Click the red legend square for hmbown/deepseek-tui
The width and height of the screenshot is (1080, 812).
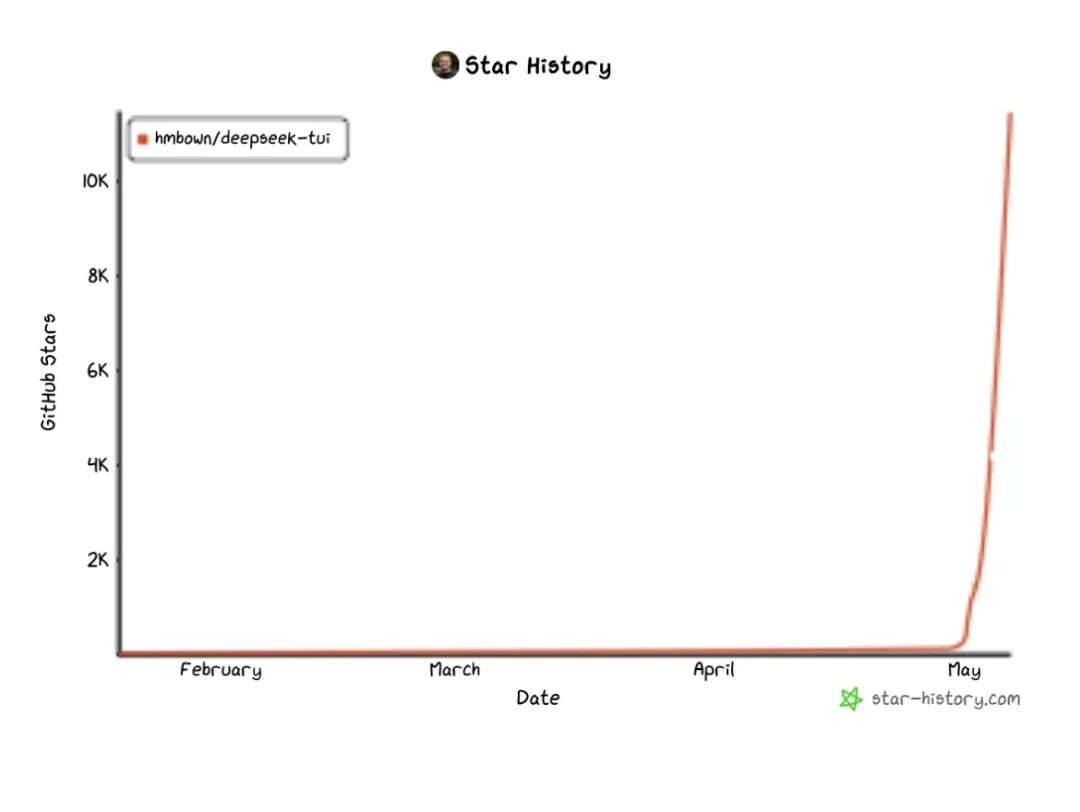tap(143, 139)
